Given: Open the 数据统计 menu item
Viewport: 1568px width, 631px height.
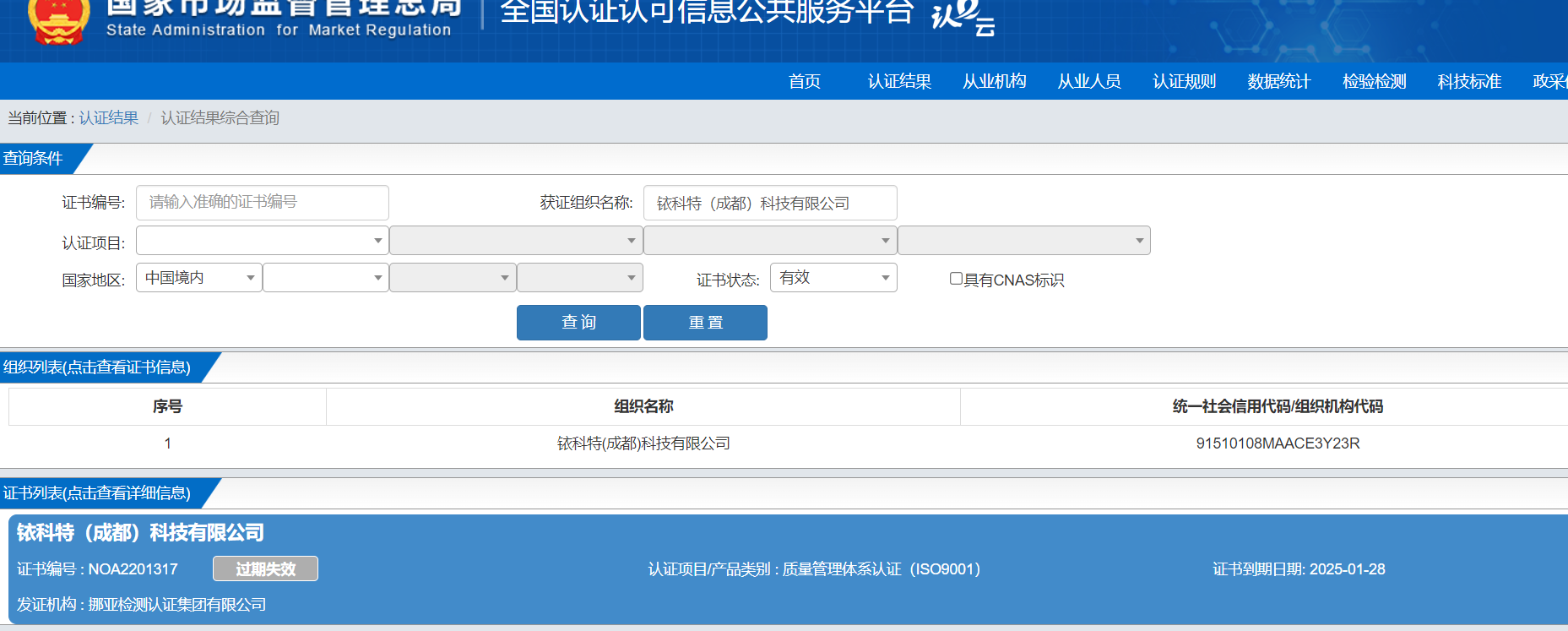Looking at the screenshot, I should (1279, 81).
